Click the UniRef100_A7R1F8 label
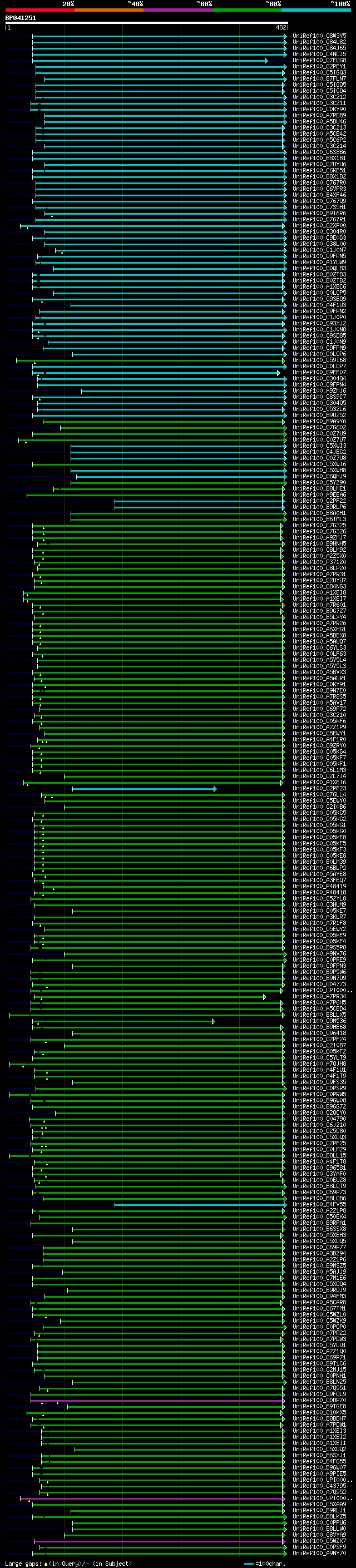Image resolution: width=356 pixels, height=1568 pixels. [319, 923]
